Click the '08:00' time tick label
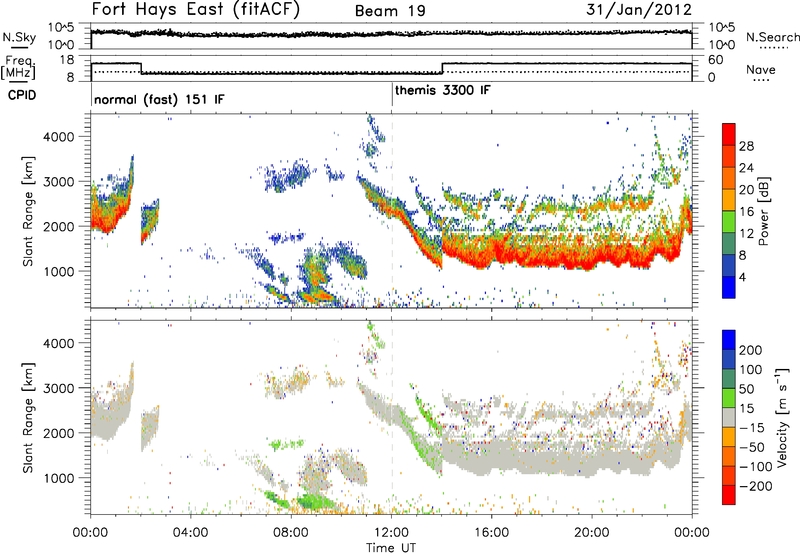This screenshot has height=554, width=800. 291,533
